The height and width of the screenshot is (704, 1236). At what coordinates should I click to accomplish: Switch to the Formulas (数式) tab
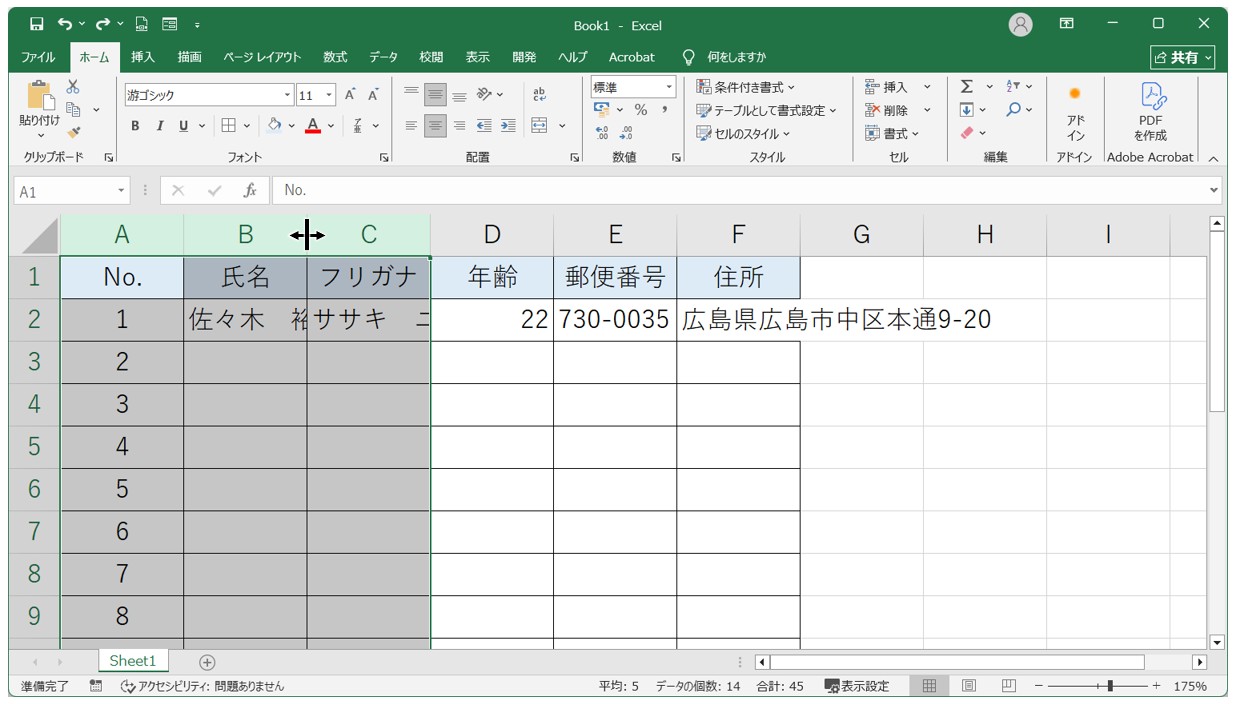pyautogui.click(x=335, y=57)
